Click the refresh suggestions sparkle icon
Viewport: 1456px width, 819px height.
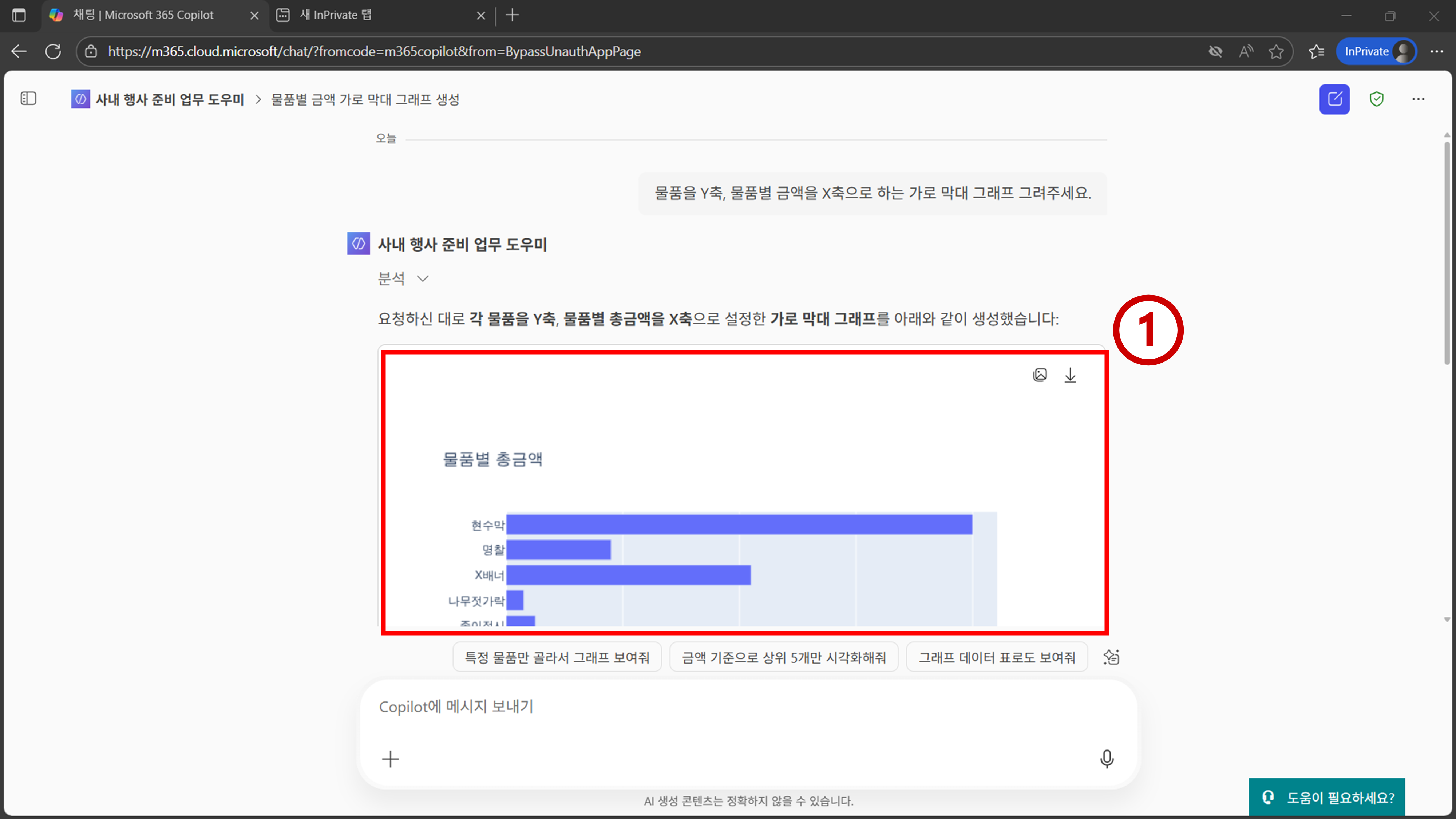click(x=1111, y=657)
